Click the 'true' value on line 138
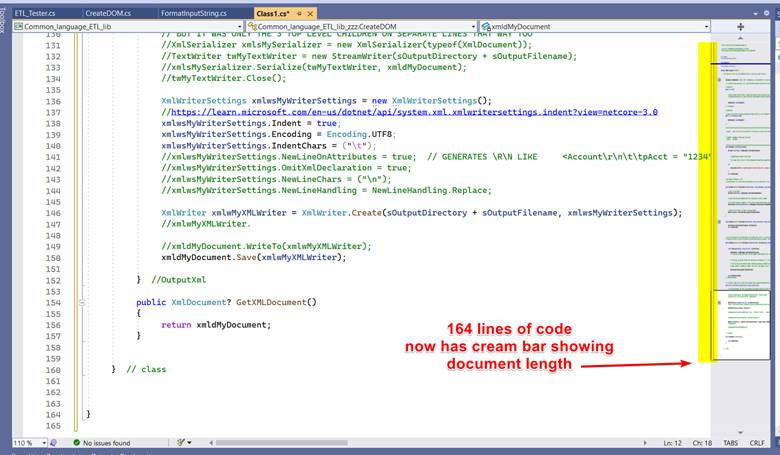This screenshot has height=455, width=780. point(326,123)
